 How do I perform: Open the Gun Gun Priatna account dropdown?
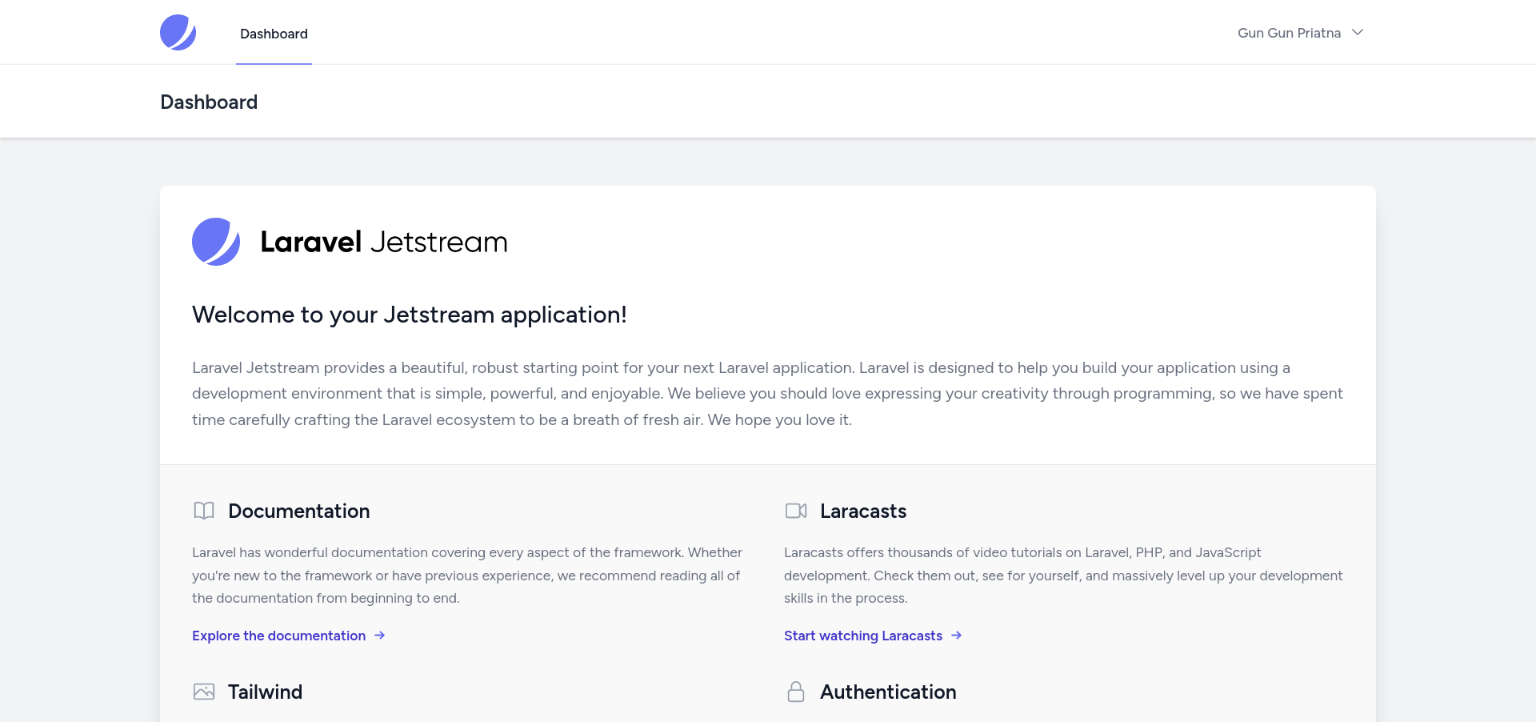[1290, 32]
